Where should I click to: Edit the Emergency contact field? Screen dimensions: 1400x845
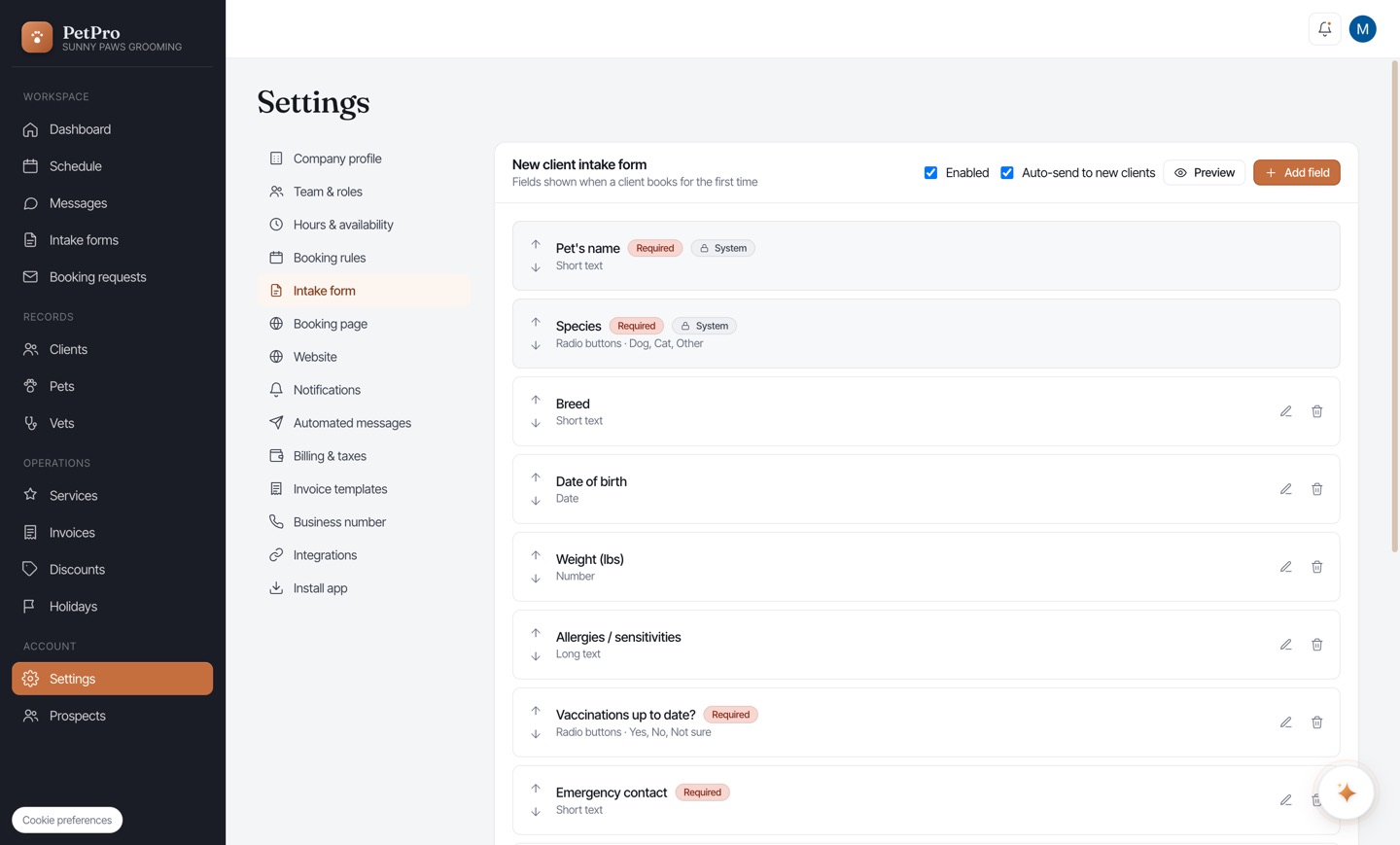click(1285, 800)
